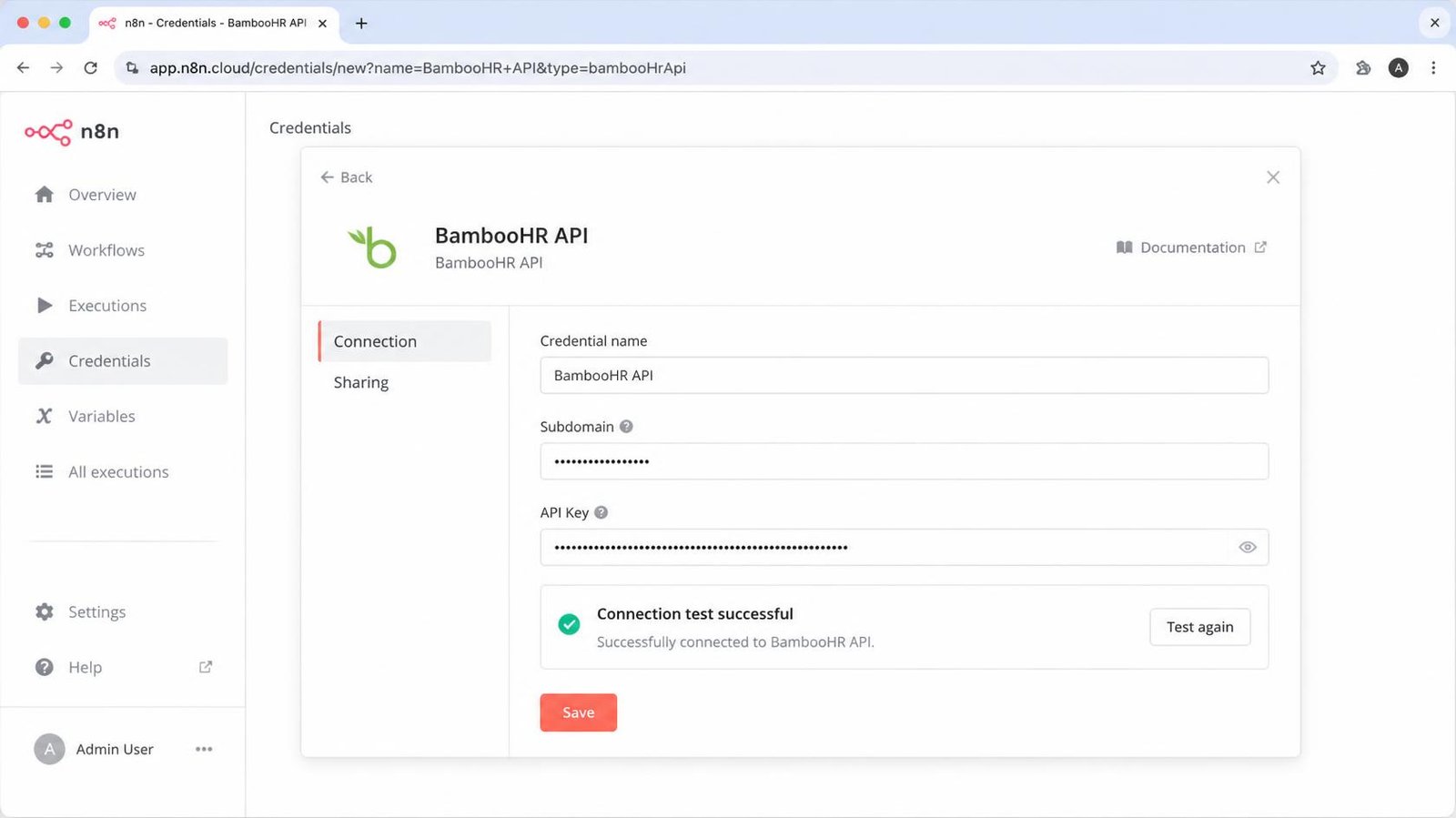This screenshot has height=818, width=1456.
Task: Open the Chrome profile avatar
Action: click(1399, 68)
